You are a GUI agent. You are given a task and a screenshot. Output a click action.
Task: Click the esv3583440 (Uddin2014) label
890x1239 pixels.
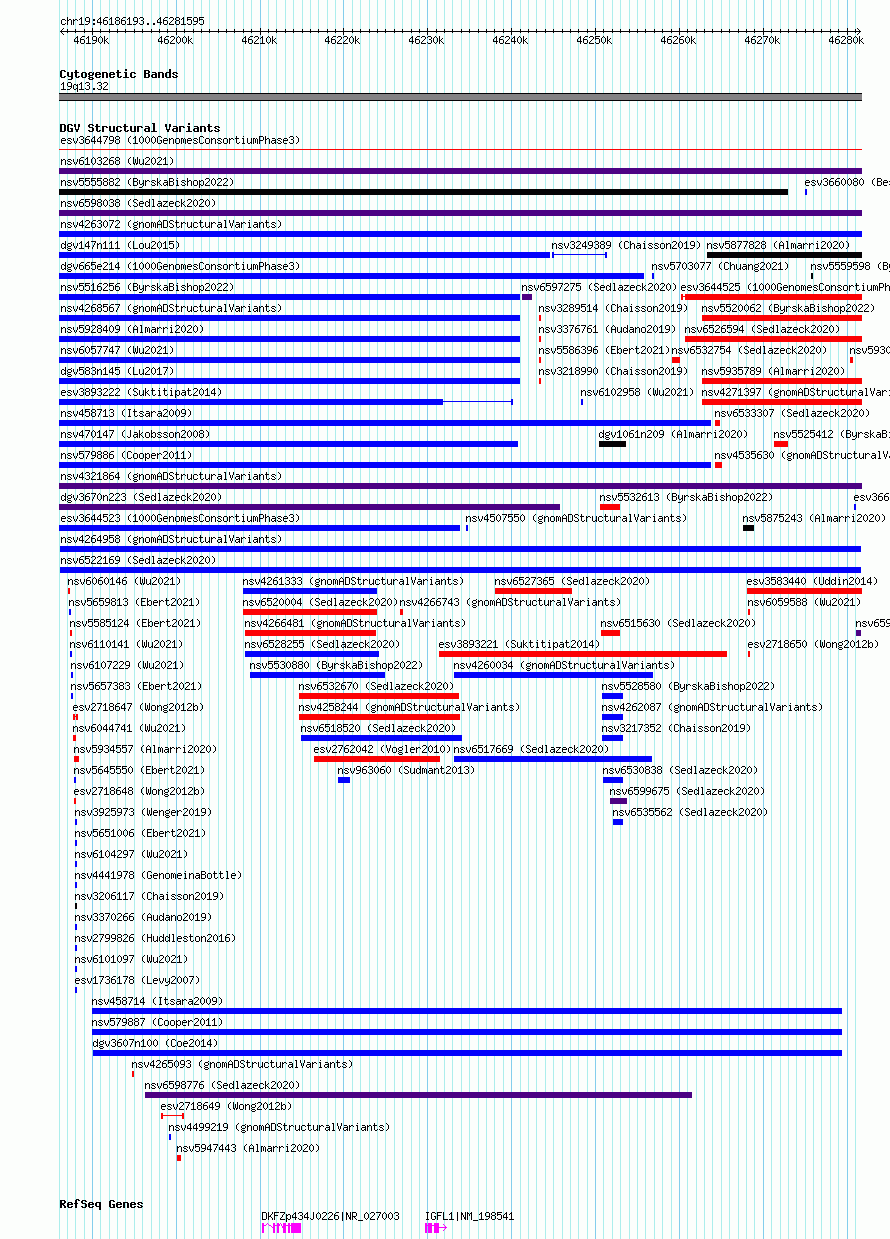(812, 581)
